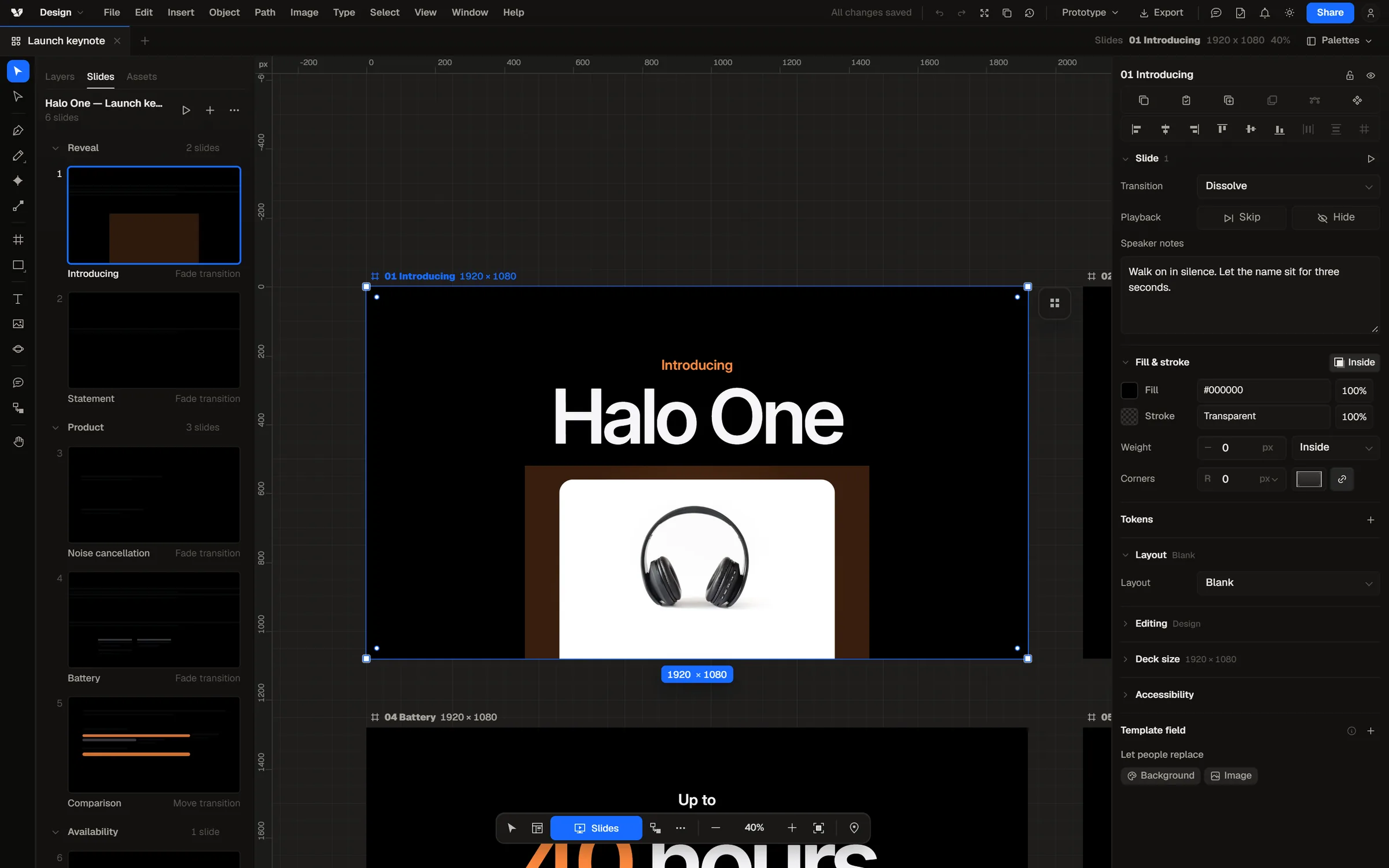The width and height of the screenshot is (1389, 868).
Task: Open the Window menu
Action: (x=469, y=13)
